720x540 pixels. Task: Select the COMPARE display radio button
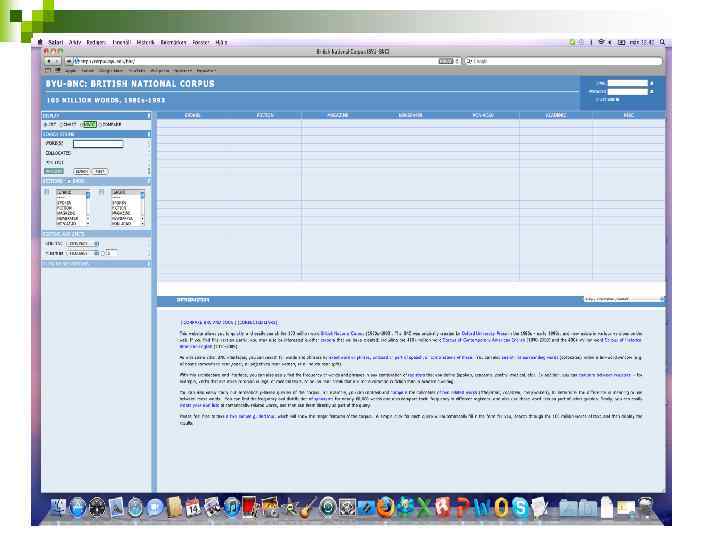click(101, 125)
